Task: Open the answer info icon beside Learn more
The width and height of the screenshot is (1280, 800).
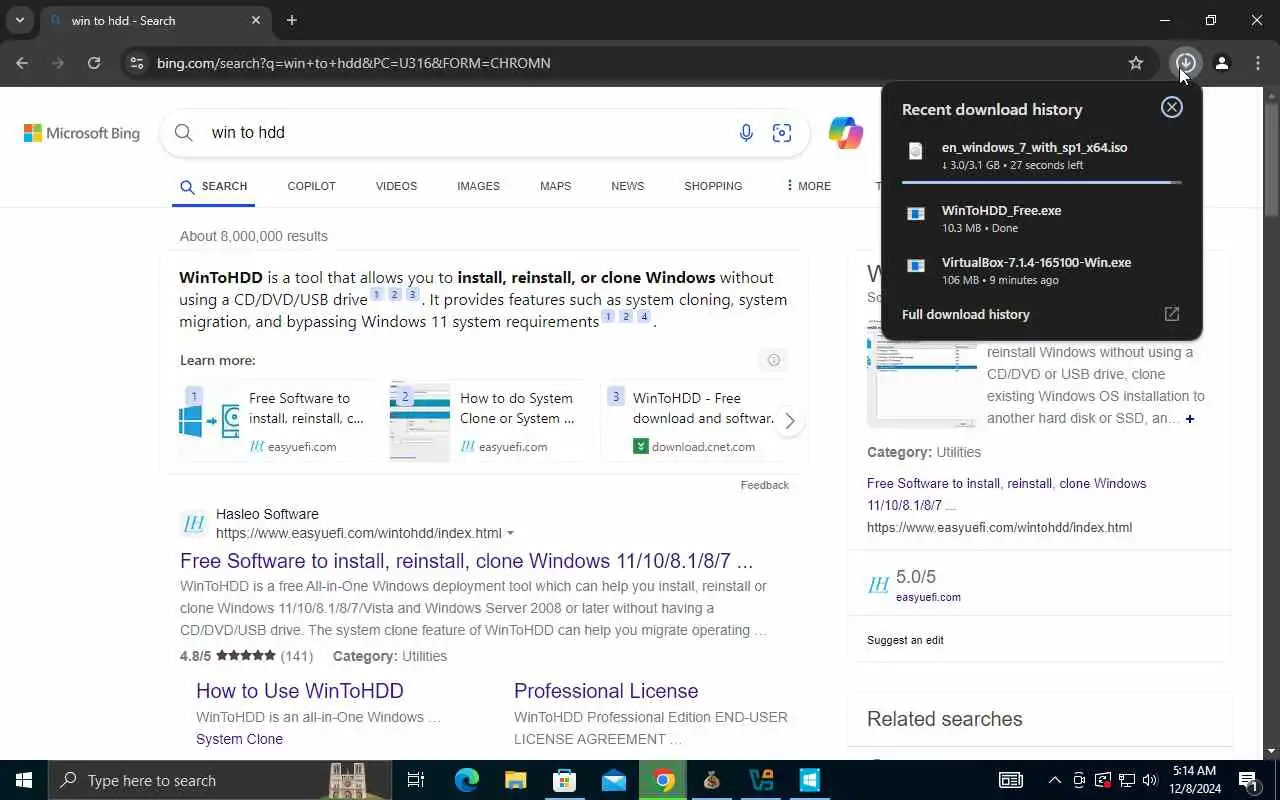Action: (x=773, y=360)
